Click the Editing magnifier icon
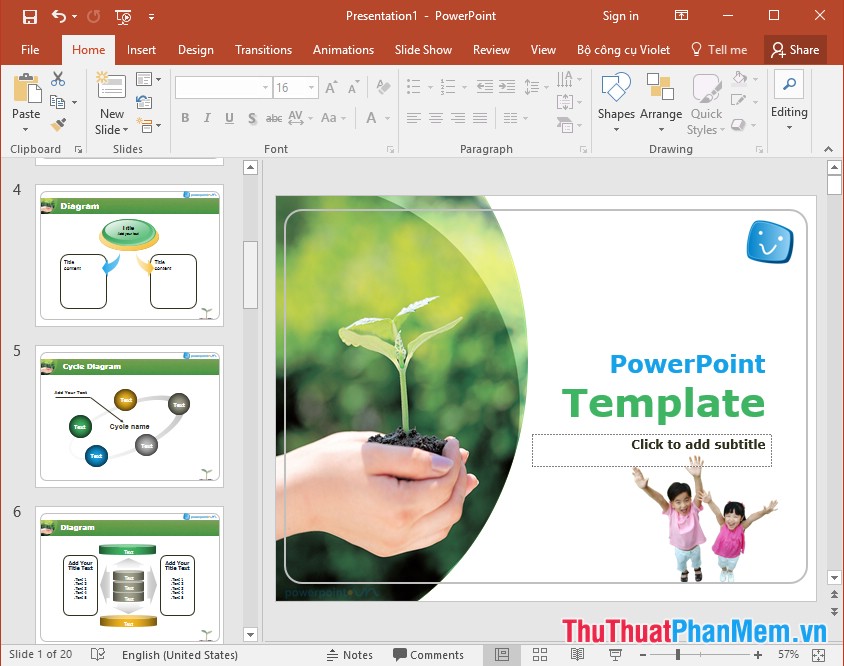 point(789,85)
